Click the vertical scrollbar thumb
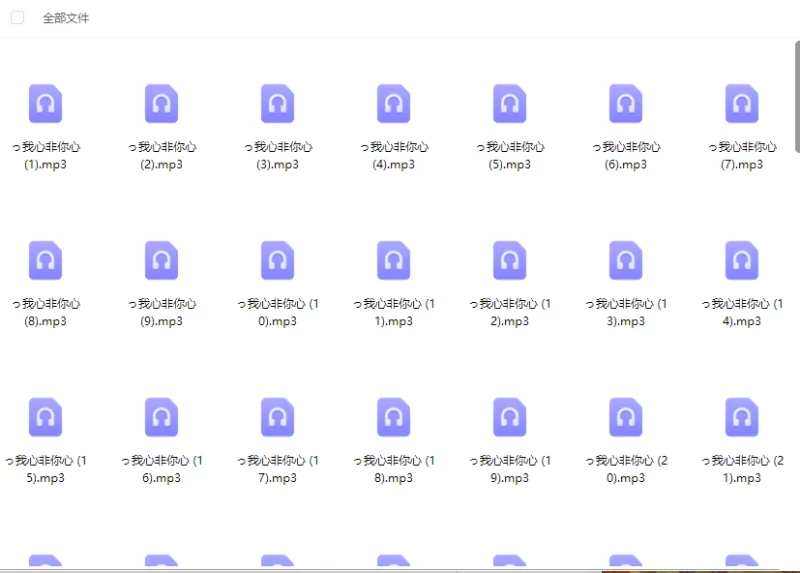The image size is (800, 573). point(797,96)
